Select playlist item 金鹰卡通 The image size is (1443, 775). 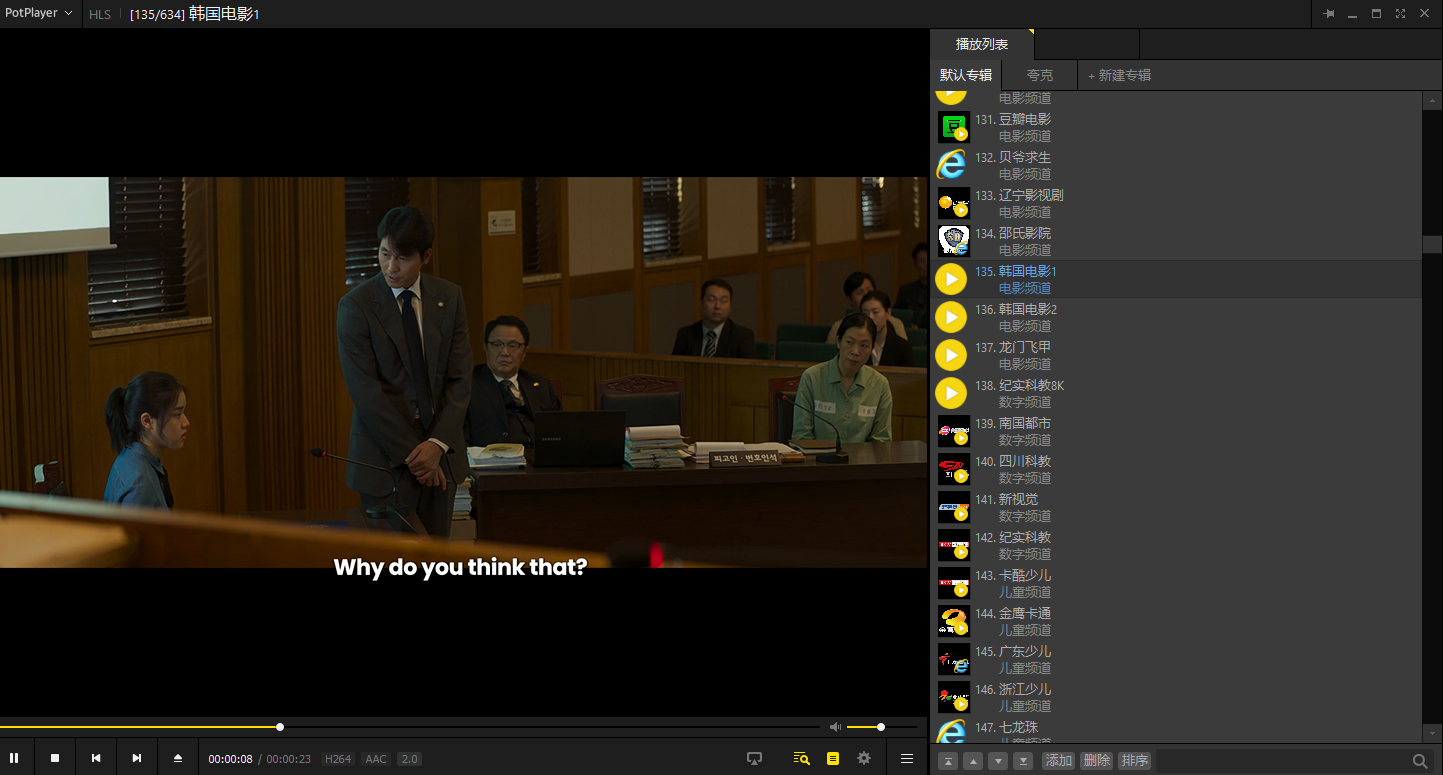[1178, 621]
